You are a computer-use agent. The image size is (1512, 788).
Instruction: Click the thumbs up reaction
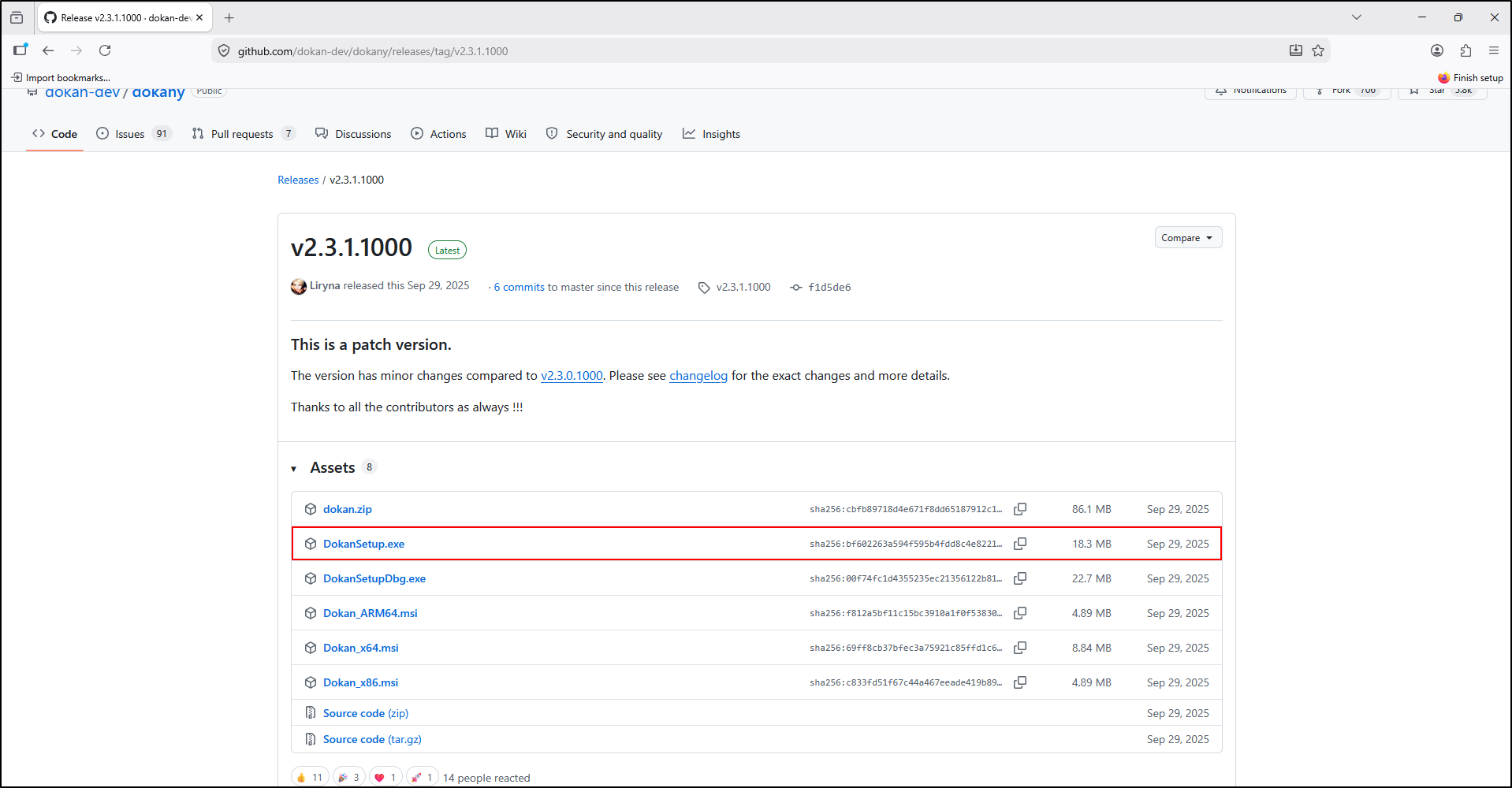[x=311, y=777]
